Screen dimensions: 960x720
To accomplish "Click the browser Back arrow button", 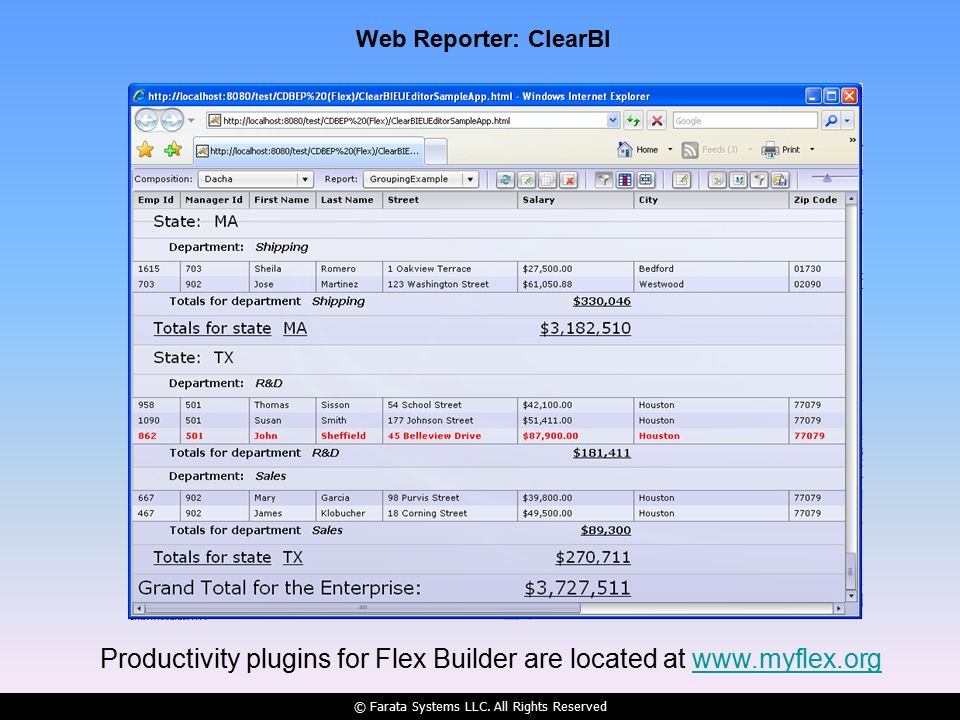I will click(147, 120).
